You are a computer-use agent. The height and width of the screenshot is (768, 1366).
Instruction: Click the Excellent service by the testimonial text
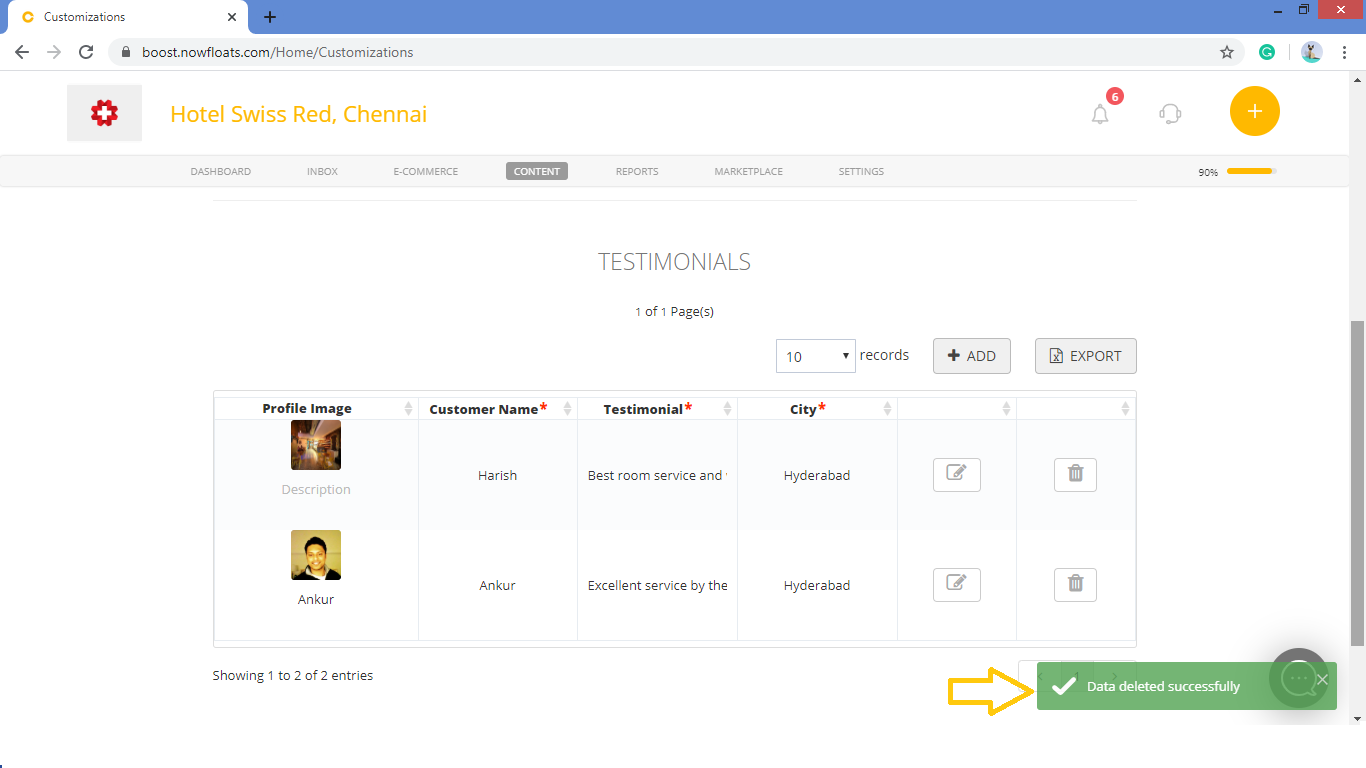coord(657,585)
